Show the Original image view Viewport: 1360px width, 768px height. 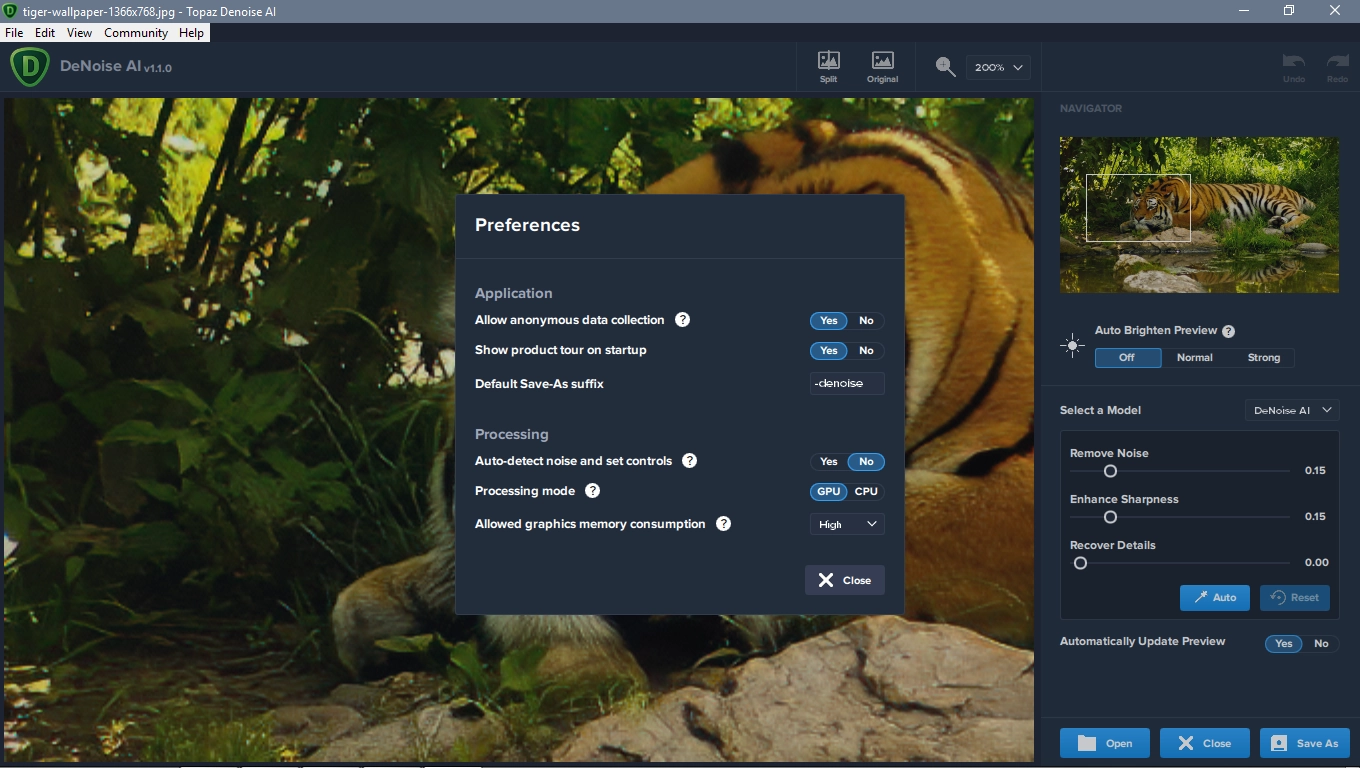coord(882,67)
